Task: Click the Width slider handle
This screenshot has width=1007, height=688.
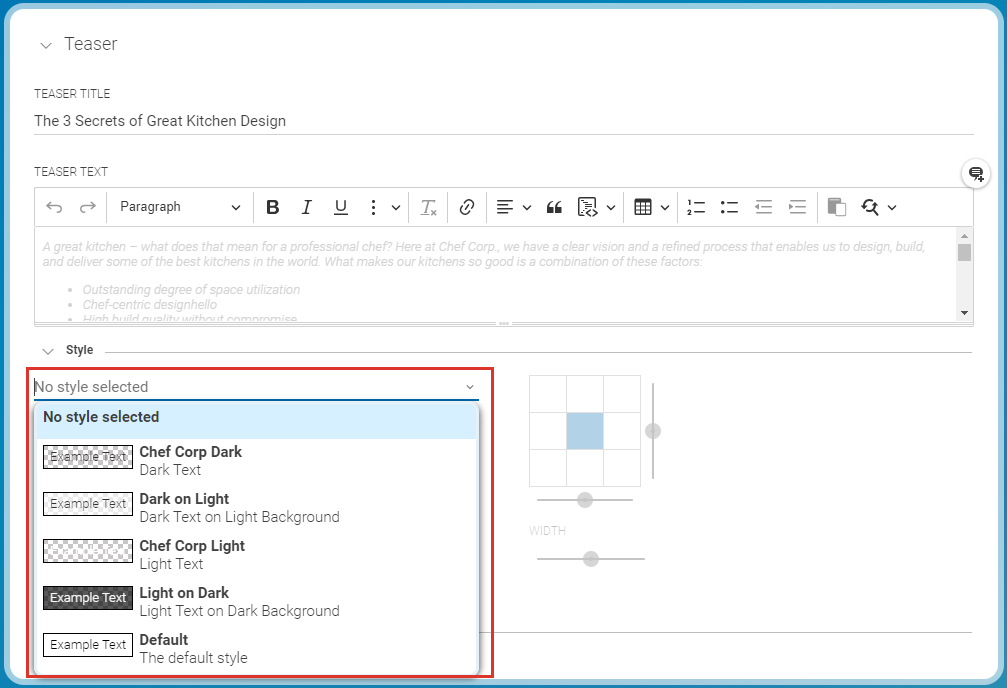Action: coord(591,558)
